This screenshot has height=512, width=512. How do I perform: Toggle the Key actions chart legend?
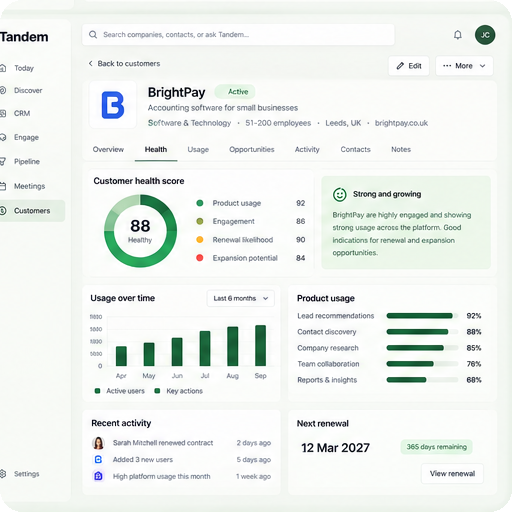(179, 391)
